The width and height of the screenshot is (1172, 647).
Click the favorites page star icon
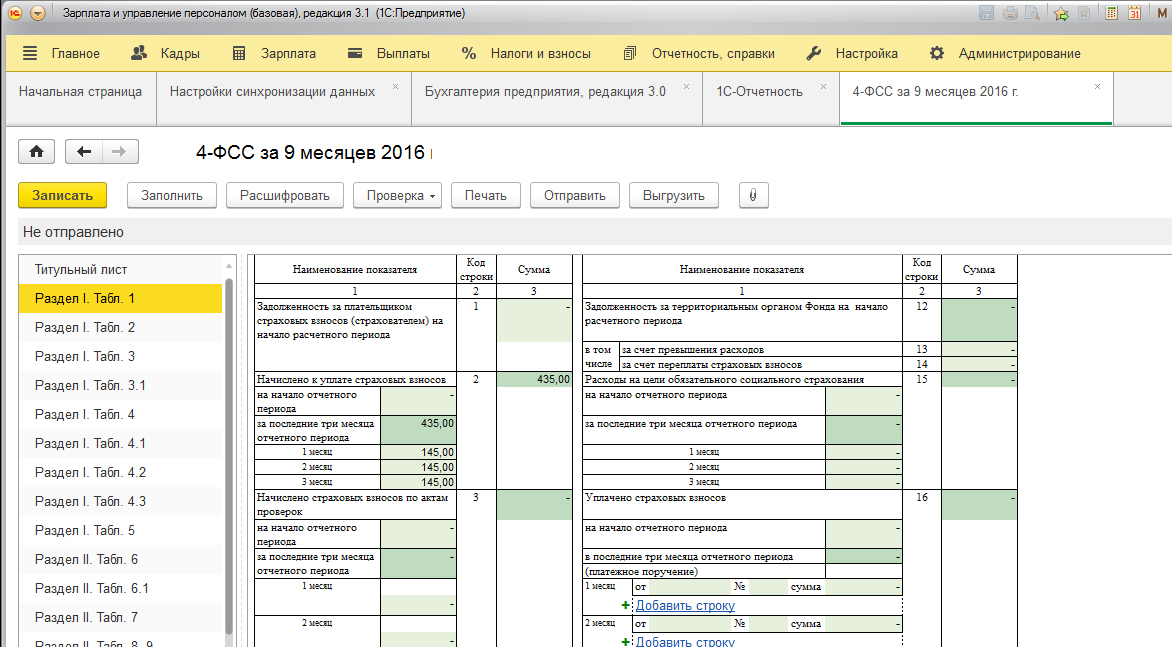[x=1084, y=13]
